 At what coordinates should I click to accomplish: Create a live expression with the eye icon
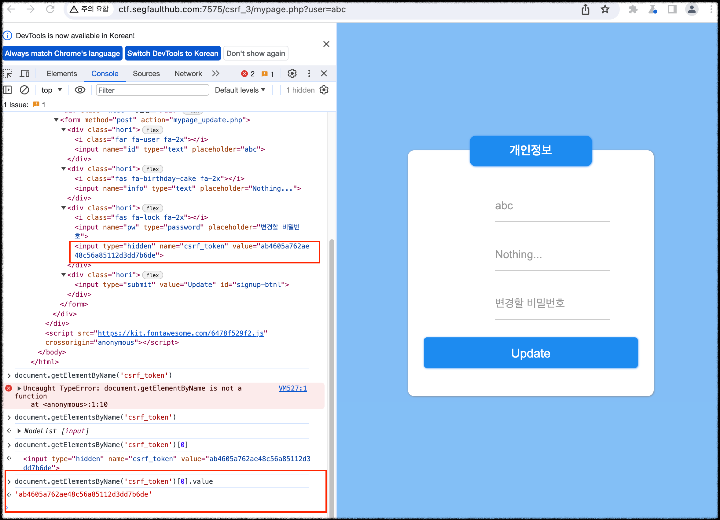click(80, 90)
